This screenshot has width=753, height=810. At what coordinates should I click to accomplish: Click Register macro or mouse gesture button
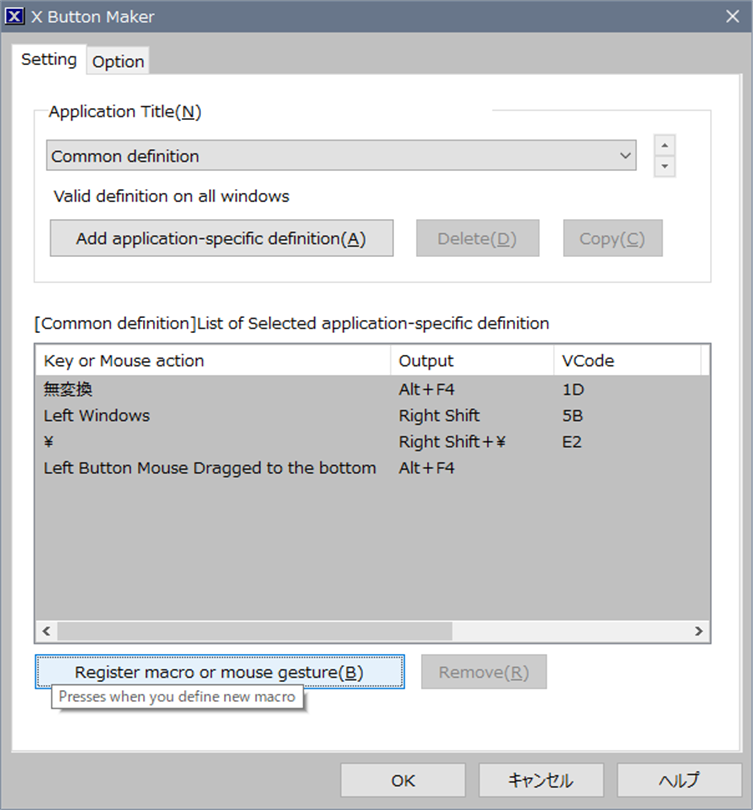point(219,672)
